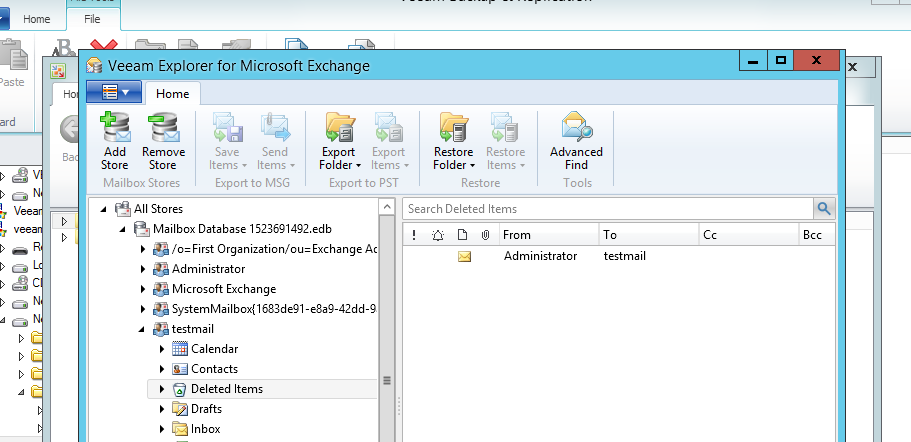Open Restore Folder dropdown arrow

[x=472, y=166]
